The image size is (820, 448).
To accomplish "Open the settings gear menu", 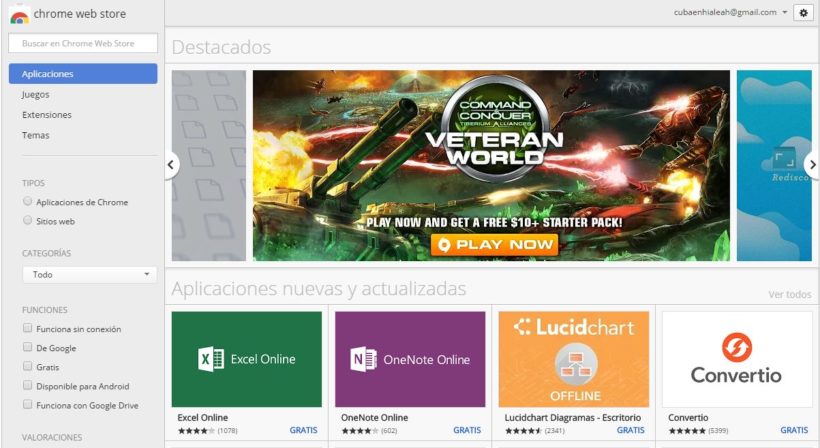I will (803, 13).
